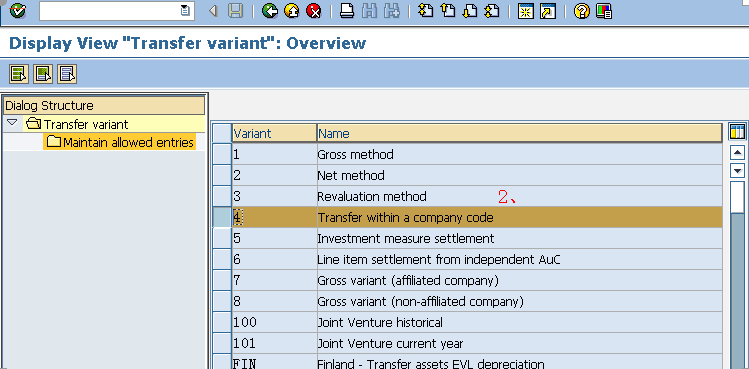This screenshot has width=749, height=369.
Task: Select row marker for Gross variant (affiliated company)
Action: [222, 281]
